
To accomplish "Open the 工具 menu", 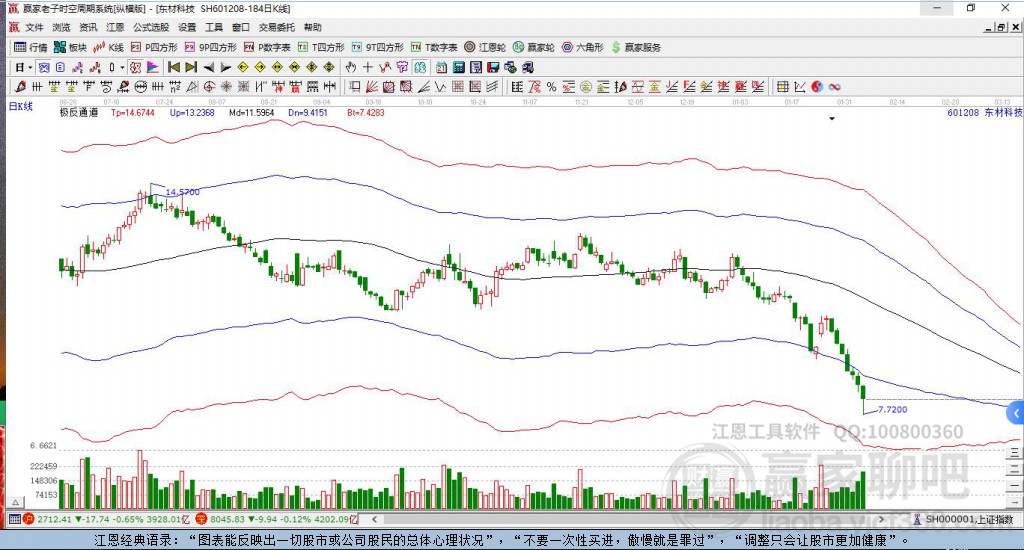I will click(214, 27).
